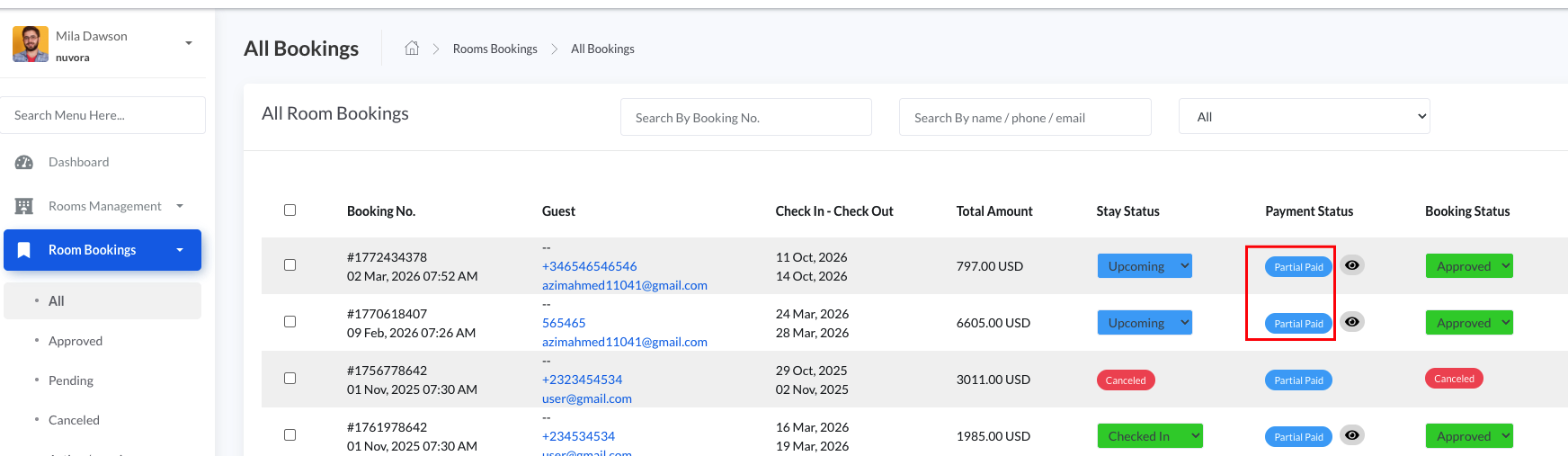Viewport: 1568px width, 456px height.
Task: Select checkbox for booking #1756778642
Action: click(290, 378)
